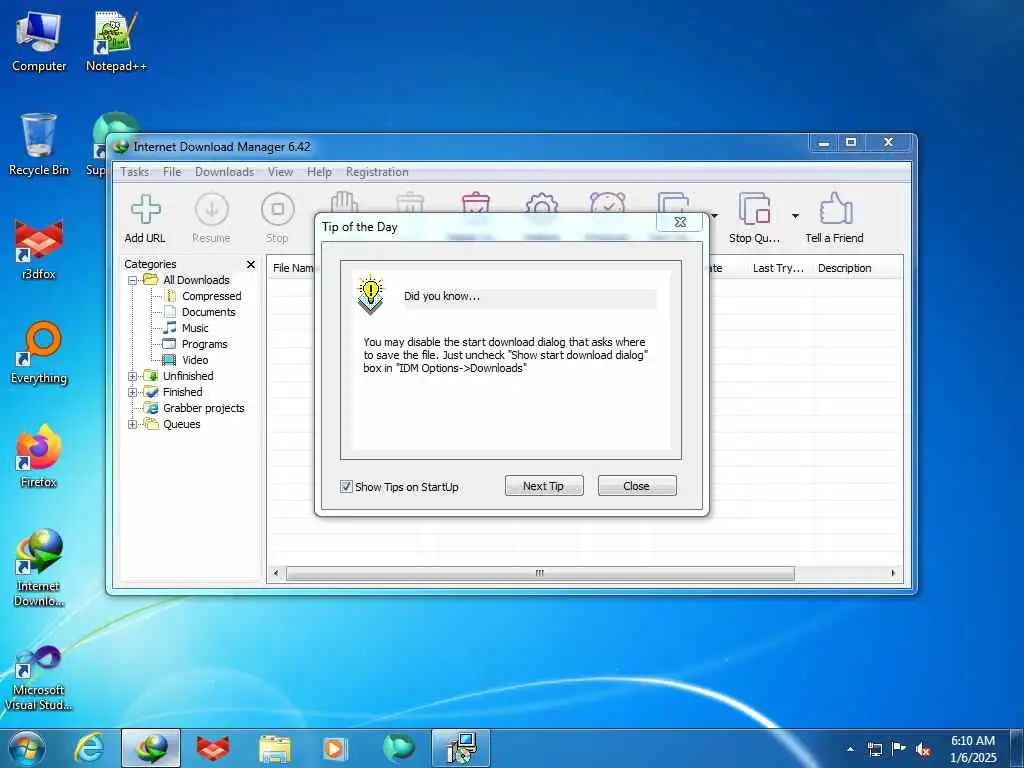Open the Stop Queue dropdown arrow
1024x768 pixels.
[795, 216]
